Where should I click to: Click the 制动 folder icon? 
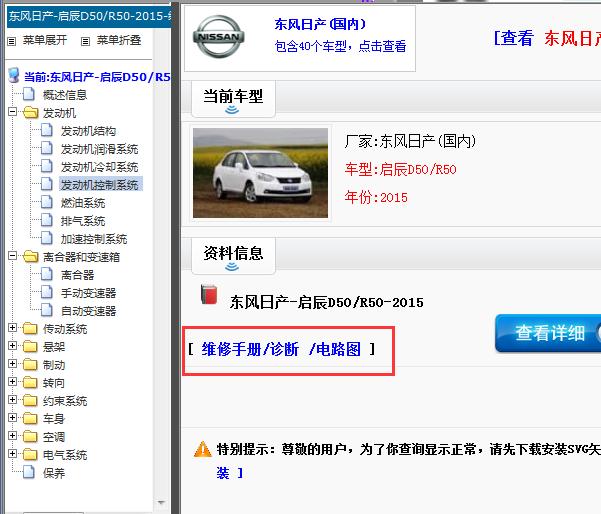point(31,365)
